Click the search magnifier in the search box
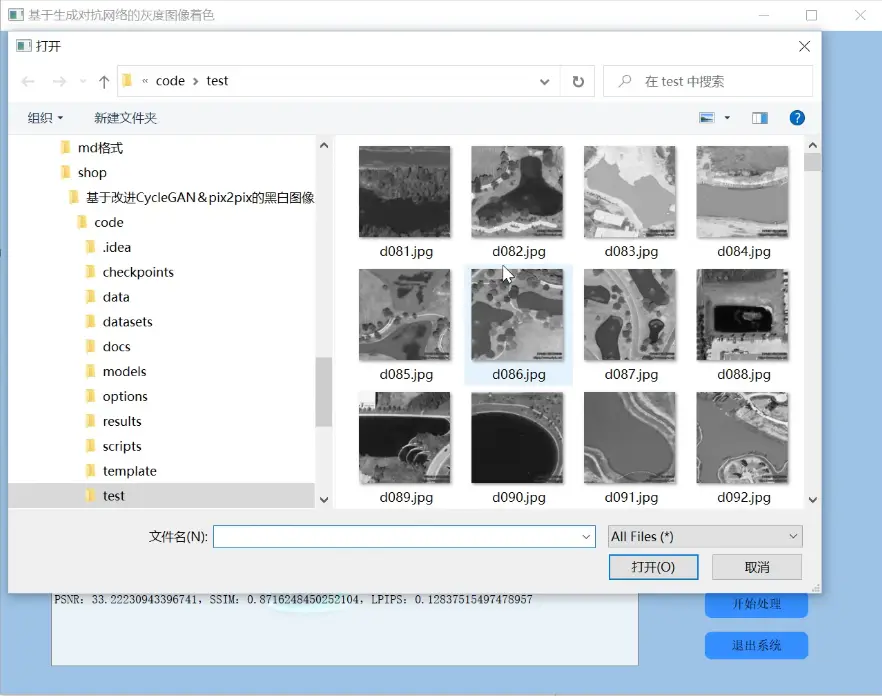Viewport: 882px width, 696px height. pos(623,81)
